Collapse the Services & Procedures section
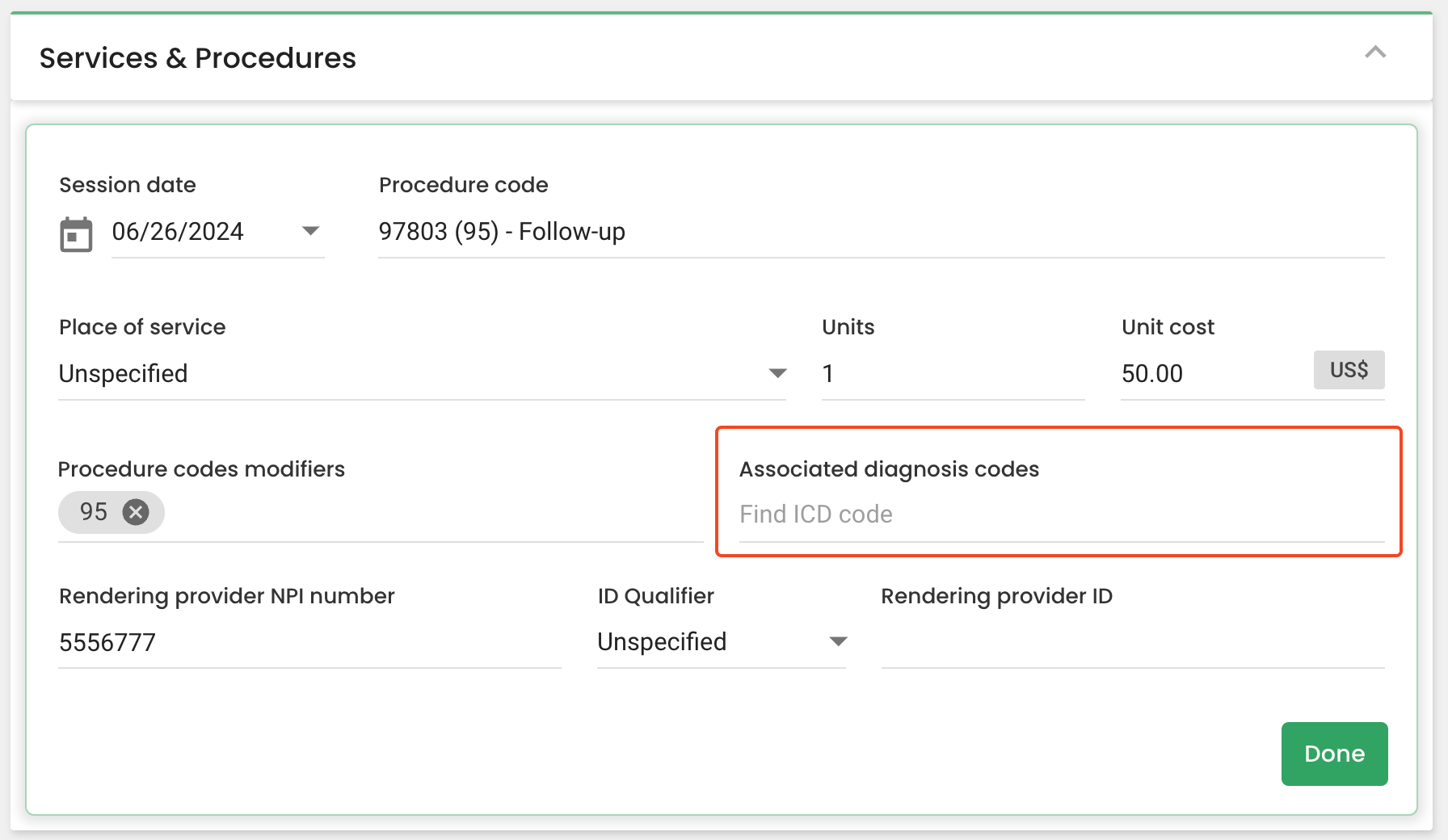 click(1376, 53)
